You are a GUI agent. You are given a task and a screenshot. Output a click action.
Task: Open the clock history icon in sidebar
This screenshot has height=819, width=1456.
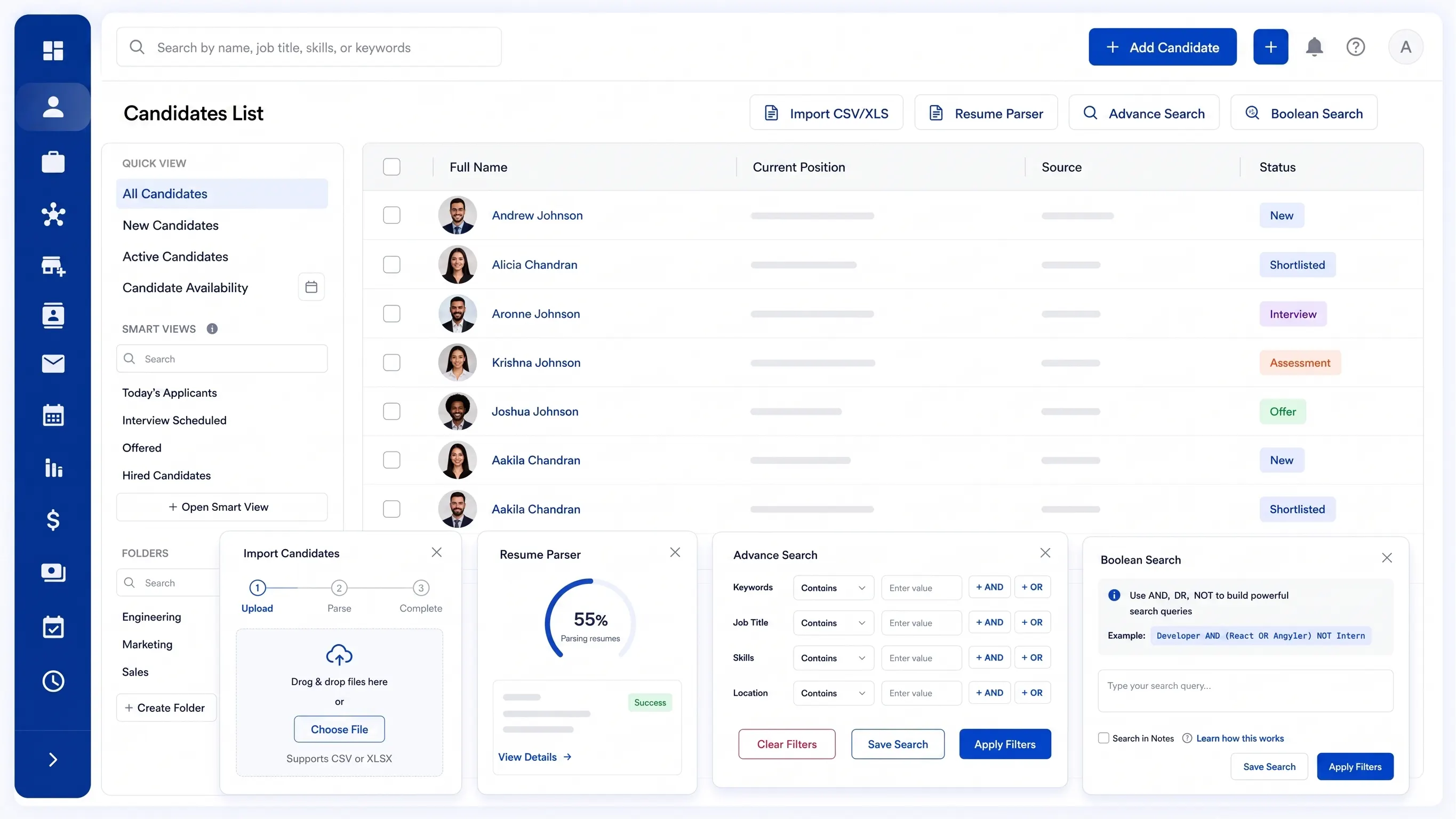click(x=53, y=681)
